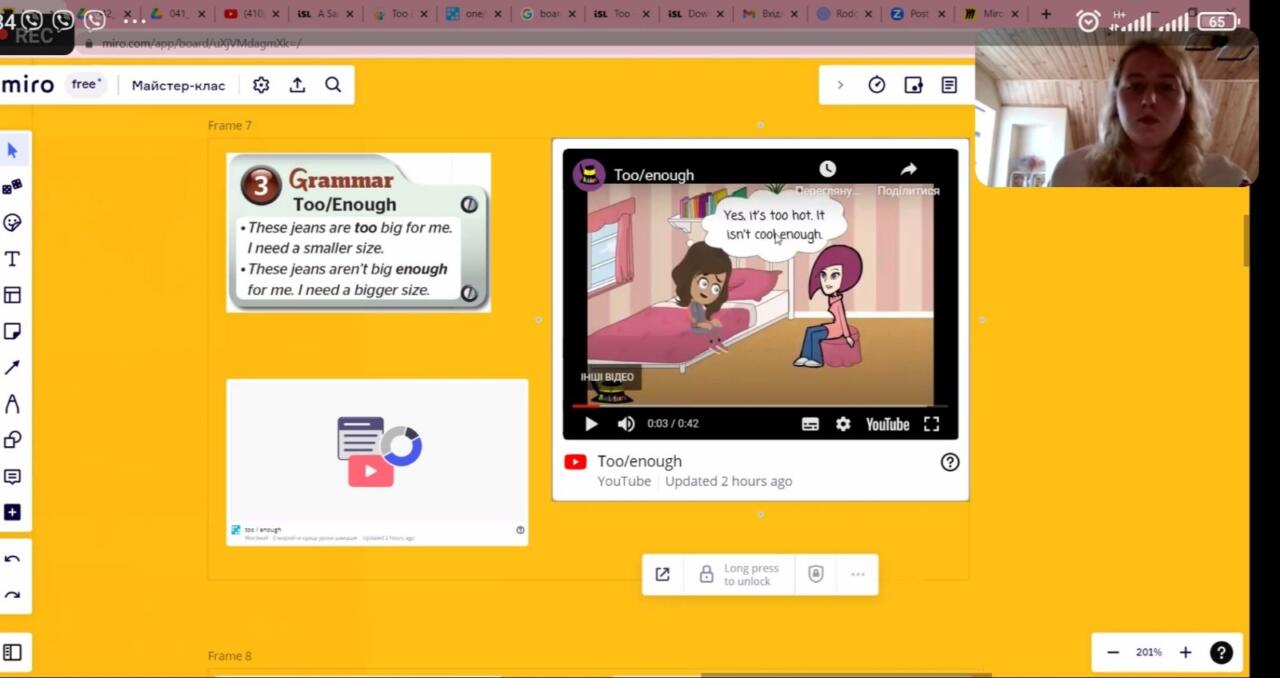1280x678 pixels.
Task: Click the free plan badge
Action: tap(87, 85)
